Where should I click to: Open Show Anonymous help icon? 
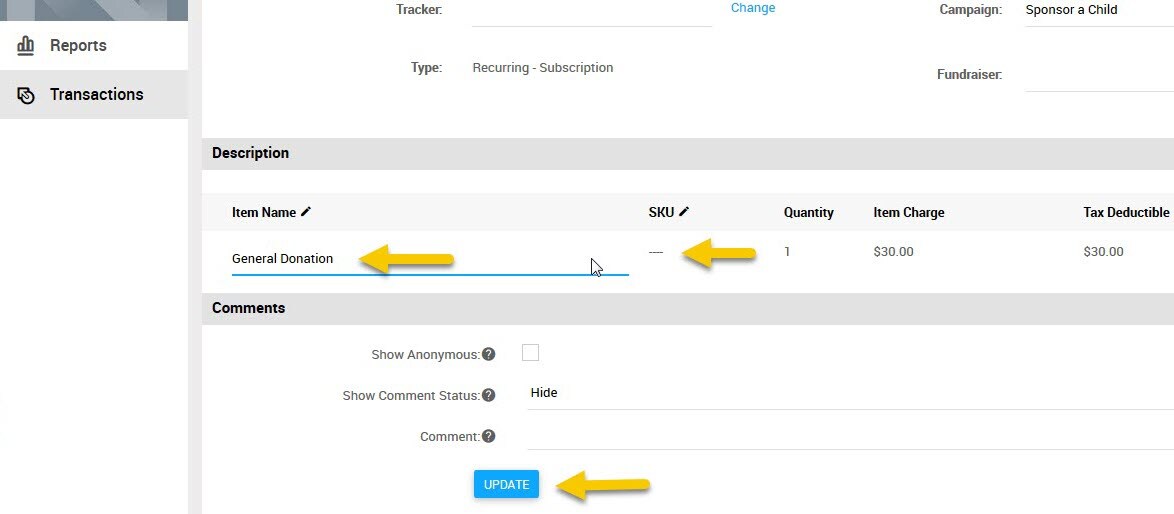(x=488, y=354)
